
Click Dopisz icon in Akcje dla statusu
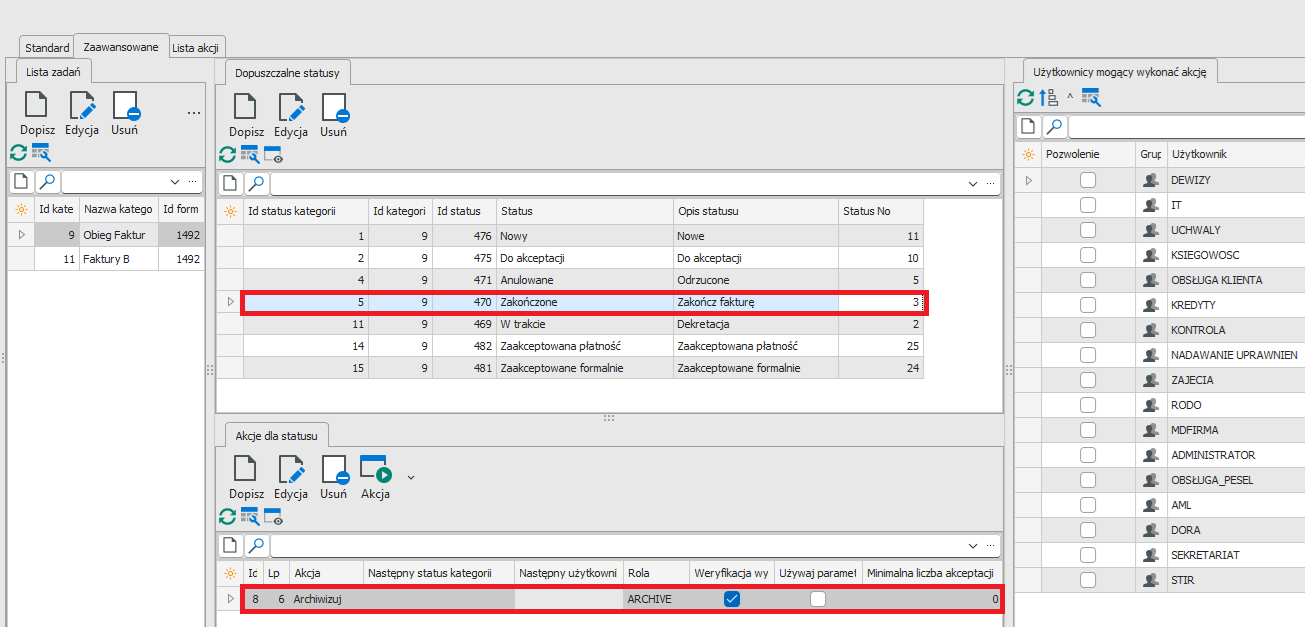pyautogui.click(x=246, y=471)
